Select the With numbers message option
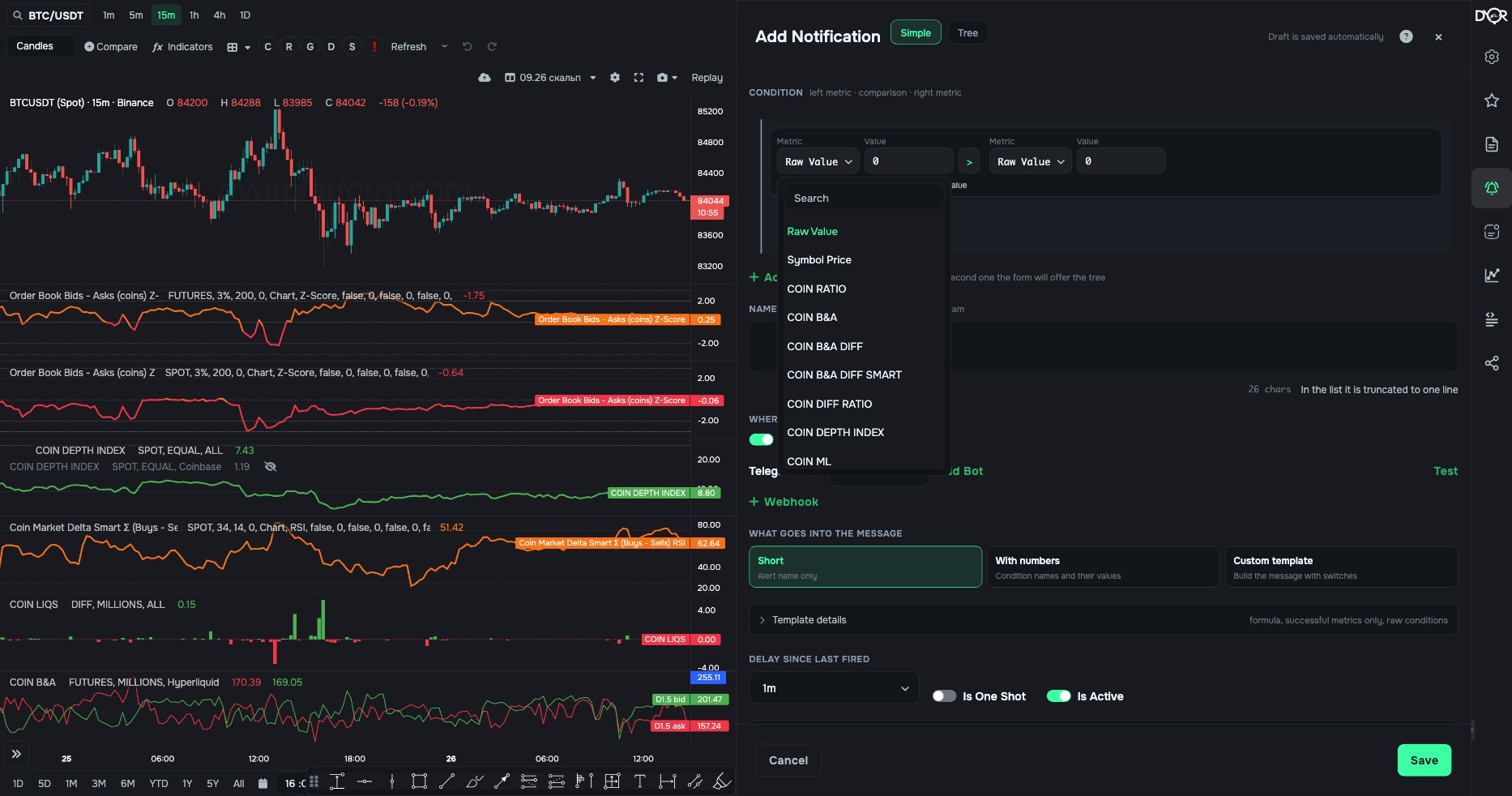Image resolution: width=1512 pixels, height=796 pixels. pyautogui.click(x=1103, y=567)
